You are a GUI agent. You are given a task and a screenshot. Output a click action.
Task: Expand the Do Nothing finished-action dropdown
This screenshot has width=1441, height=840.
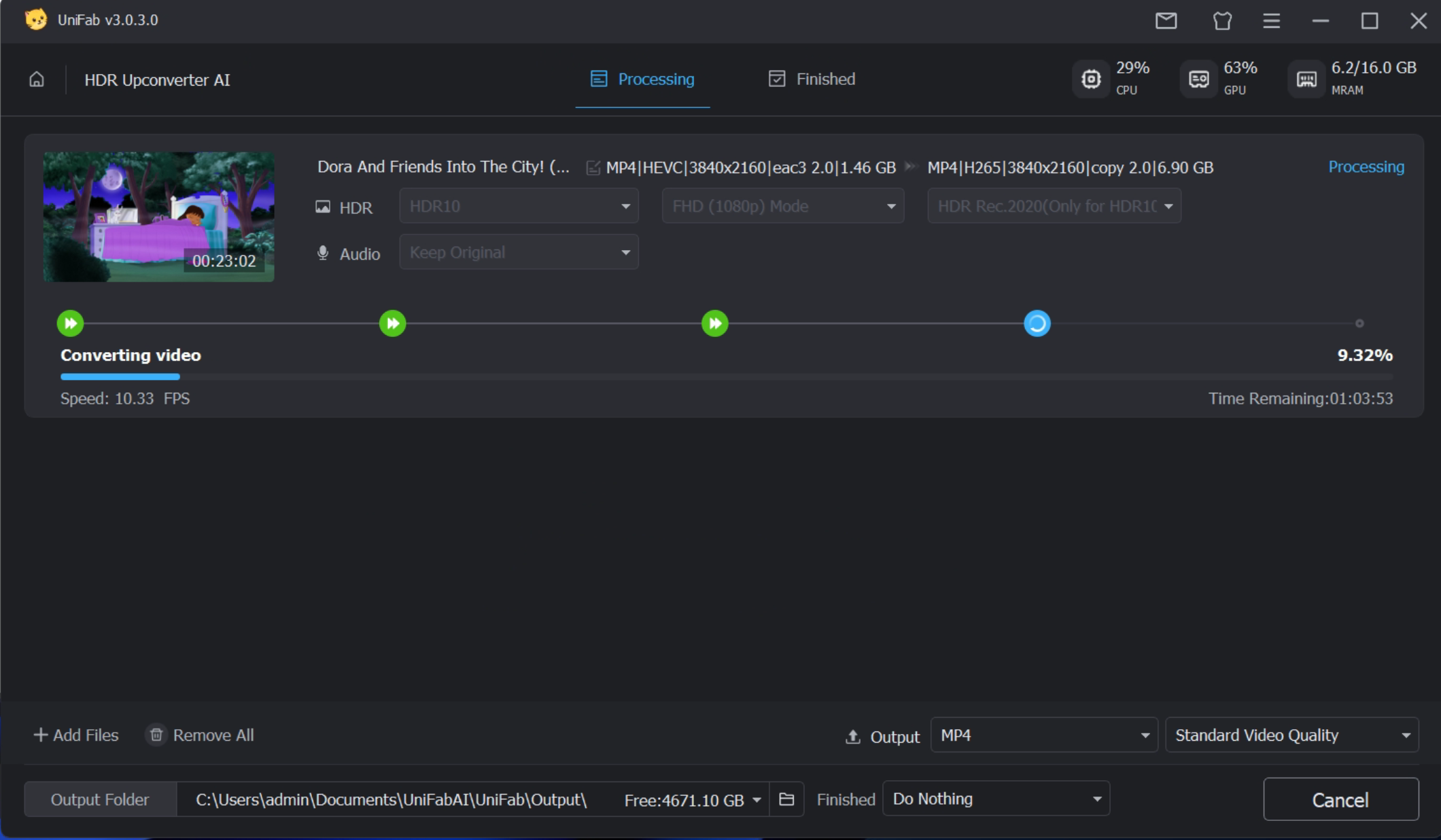coord(996,799)
